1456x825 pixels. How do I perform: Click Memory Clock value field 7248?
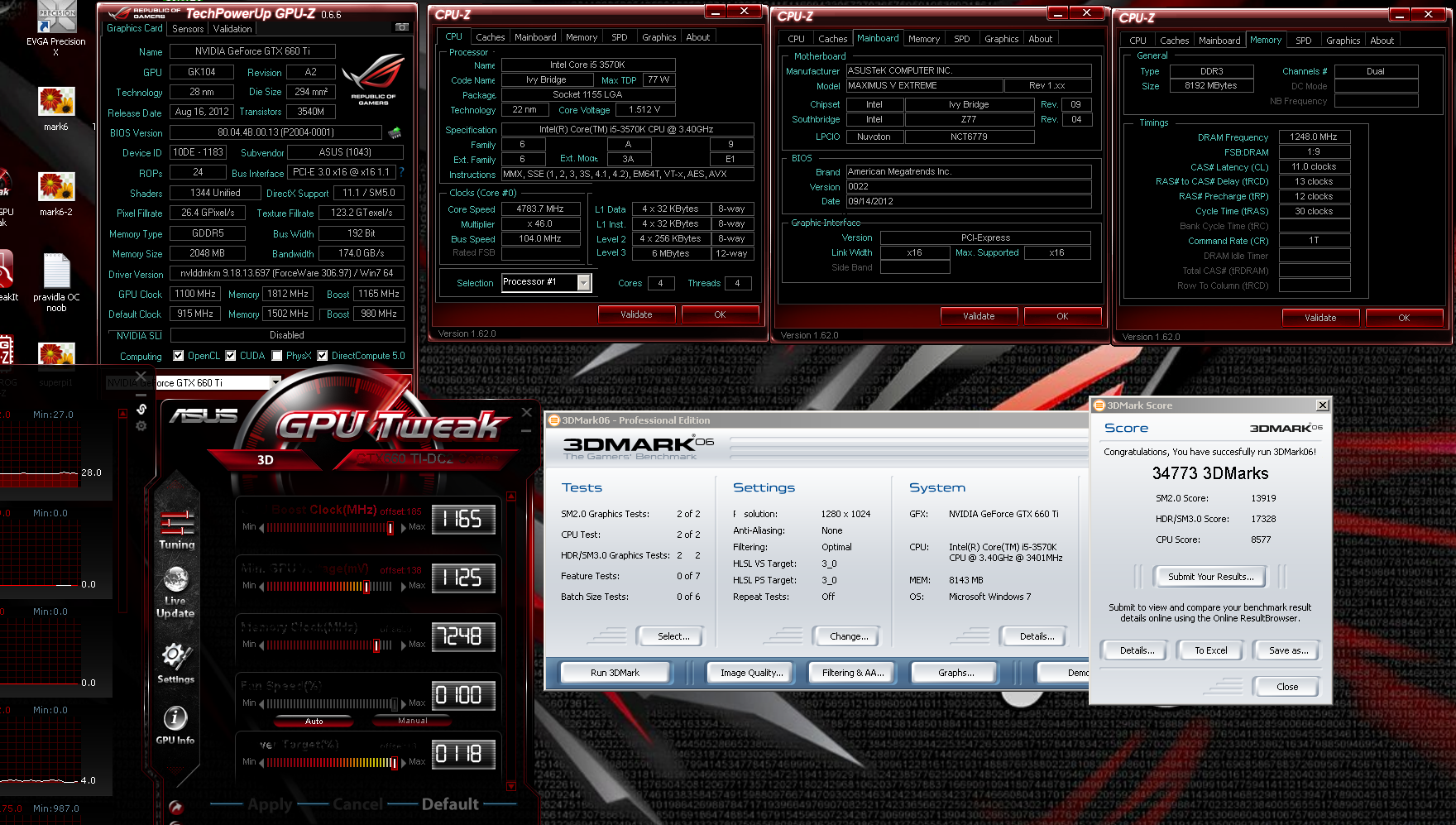point(462,636)
